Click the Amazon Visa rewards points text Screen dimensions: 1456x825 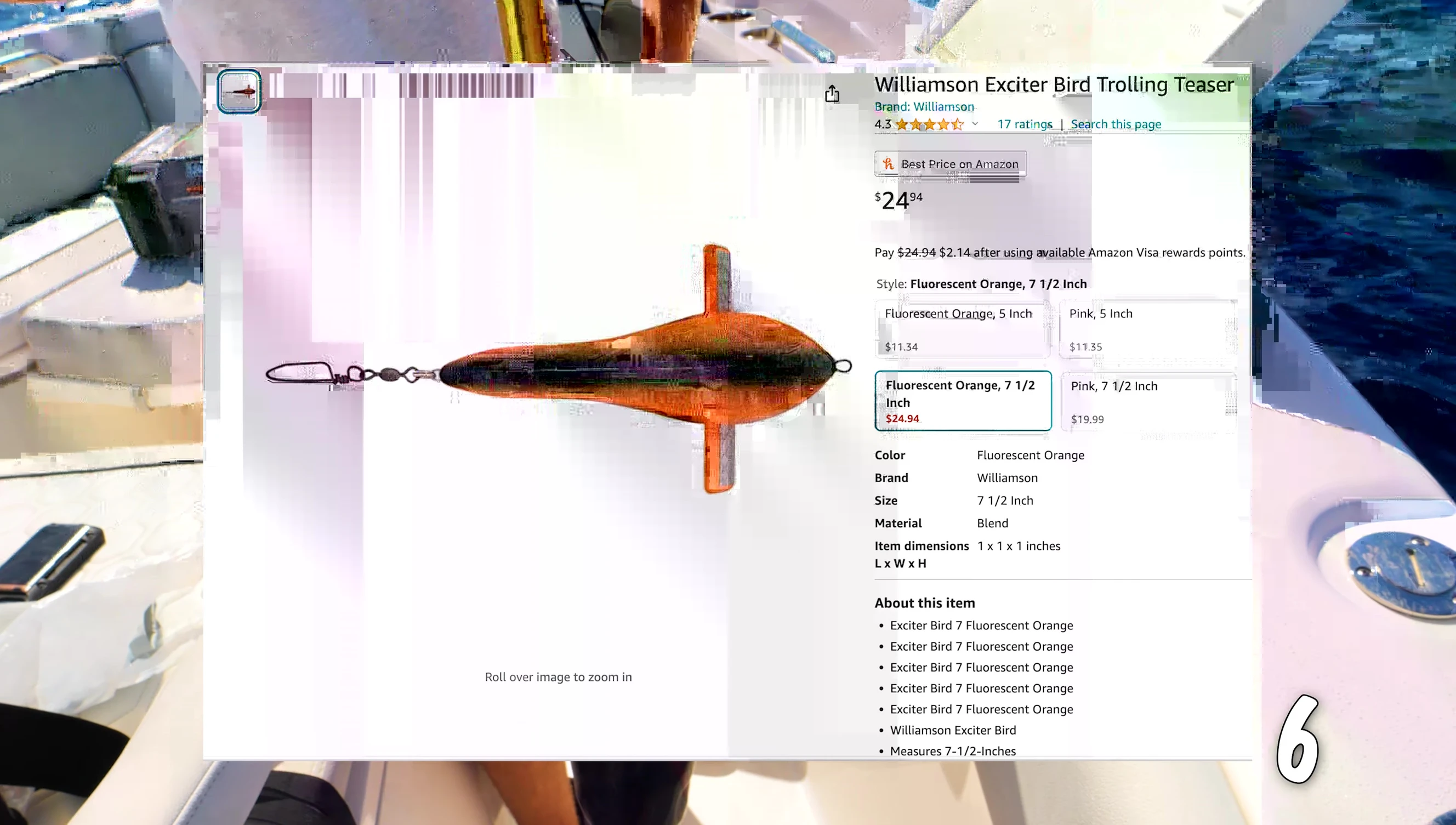(1060, 252)
